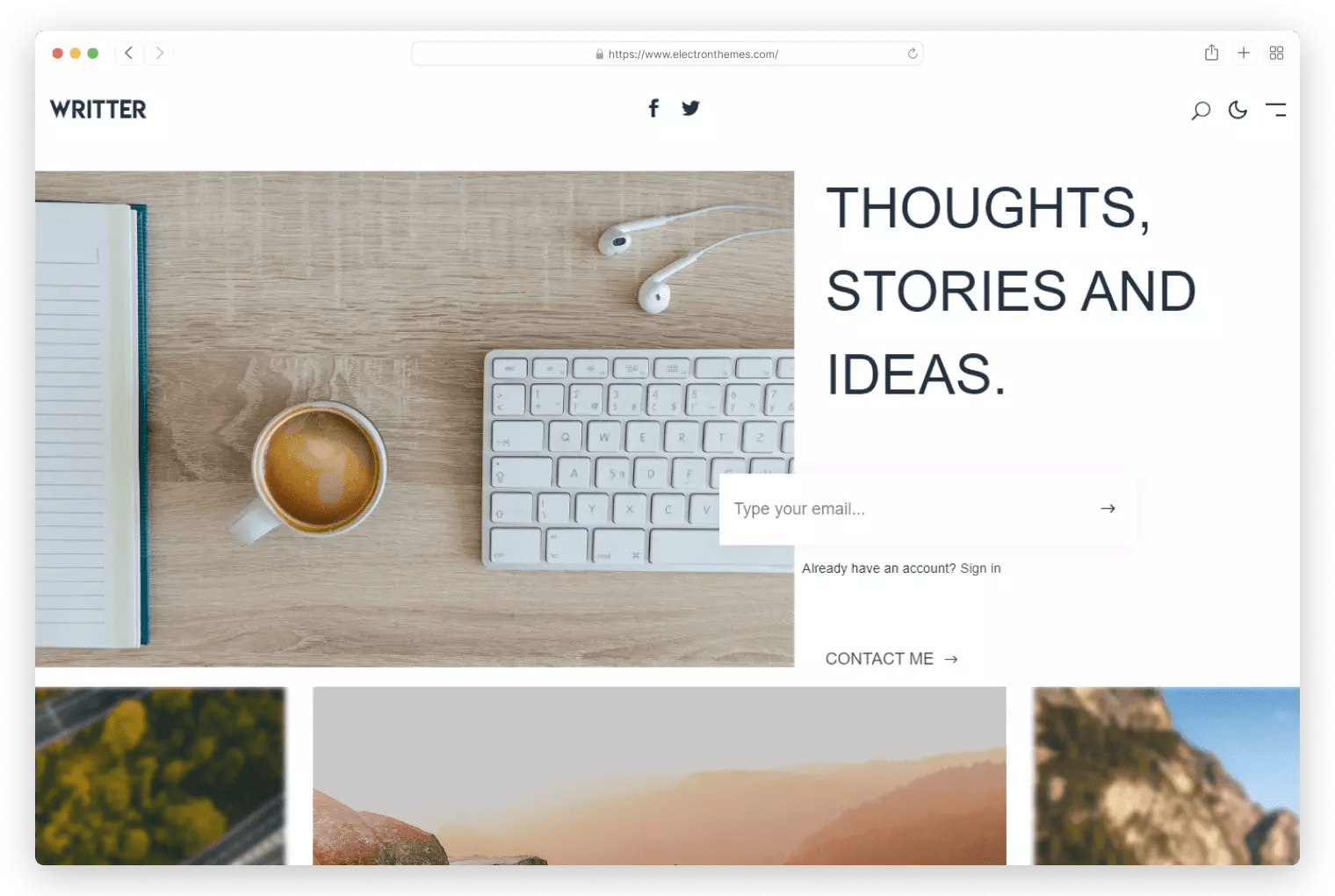Open the forest aerial thumbnail post
The image size is (1335, 896).
point(161,776)
